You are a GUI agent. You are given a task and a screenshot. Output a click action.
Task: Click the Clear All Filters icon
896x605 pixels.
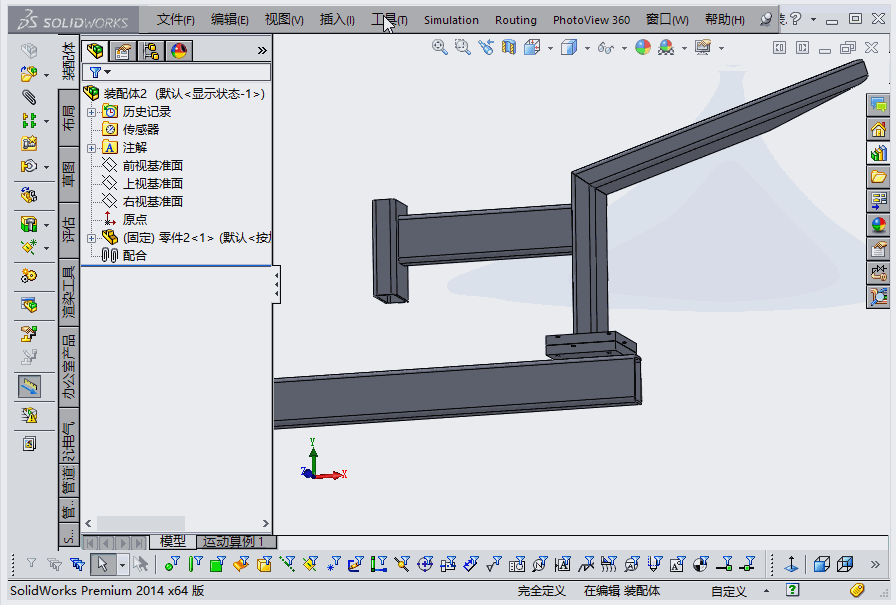[54, 564]
